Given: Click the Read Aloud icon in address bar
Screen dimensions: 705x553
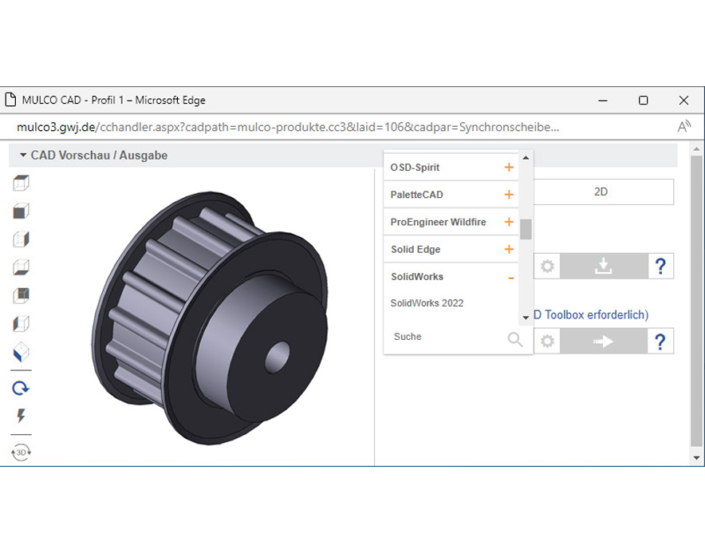Looking at the screenshot, I should (684, 127).
